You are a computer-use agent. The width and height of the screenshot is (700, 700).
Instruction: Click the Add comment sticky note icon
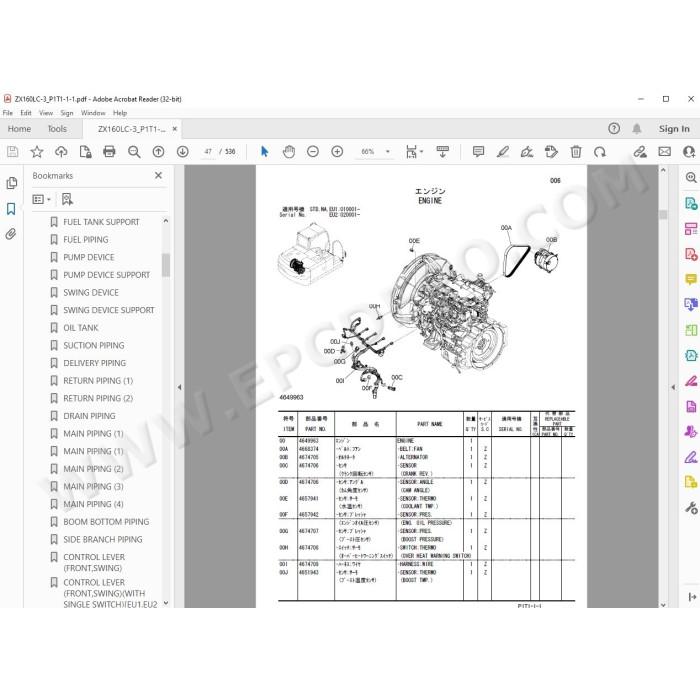pos(478,152)
